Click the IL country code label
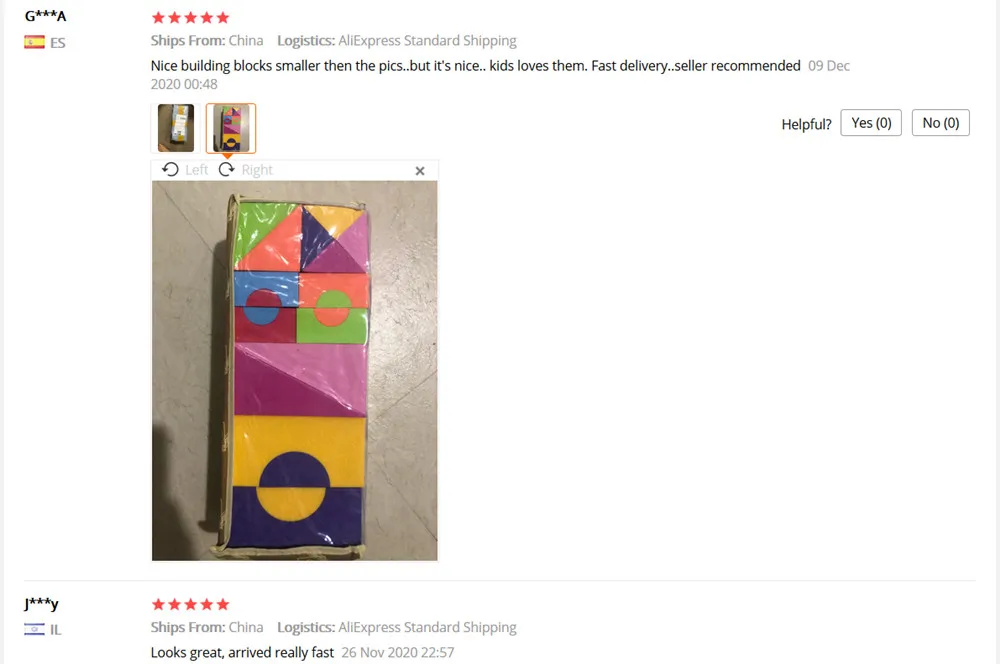The height and width of the screenshot is (664, 1000). [x=55, y=630]
